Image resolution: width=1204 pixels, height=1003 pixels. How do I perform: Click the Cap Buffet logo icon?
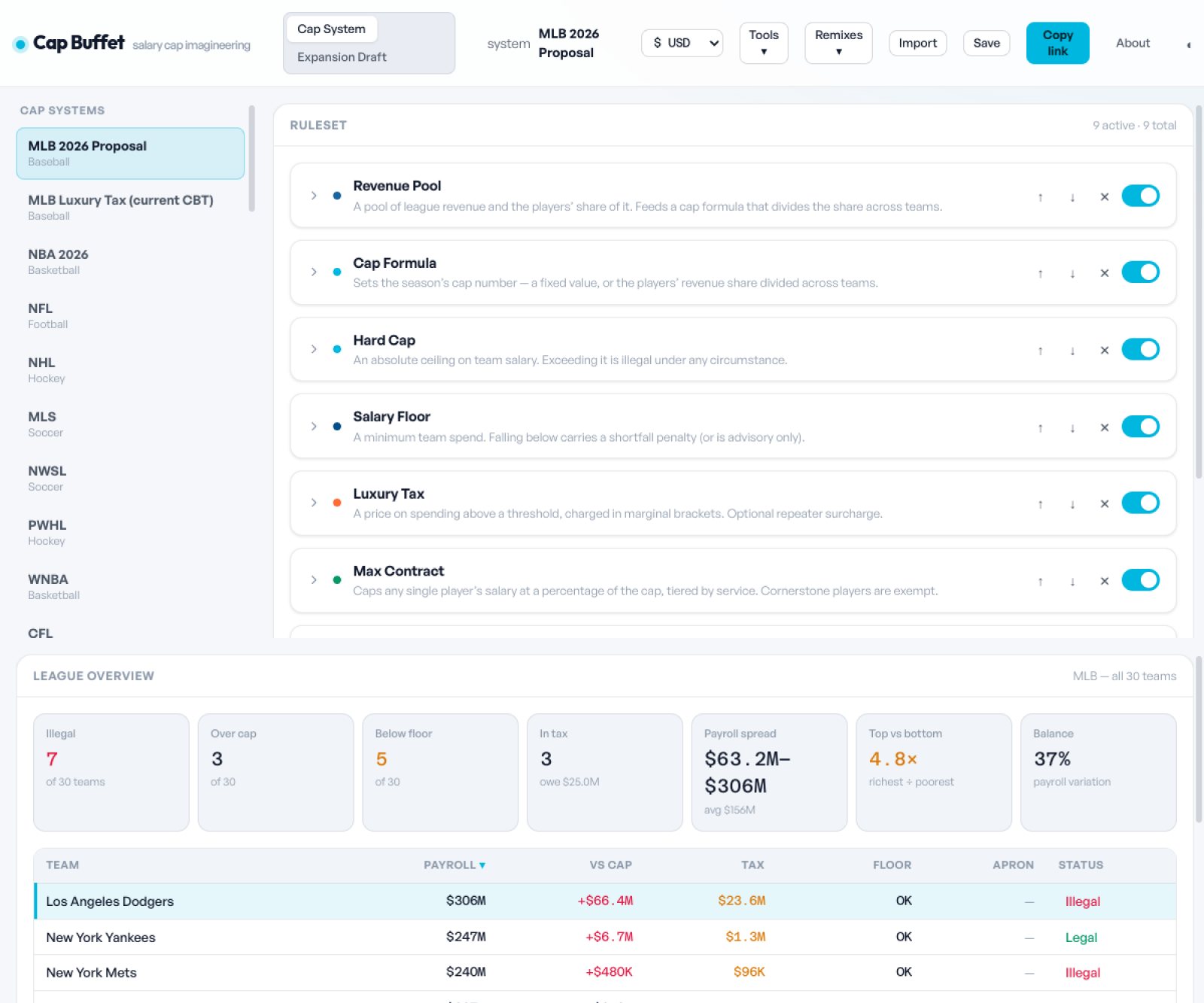tap(20, 44)
